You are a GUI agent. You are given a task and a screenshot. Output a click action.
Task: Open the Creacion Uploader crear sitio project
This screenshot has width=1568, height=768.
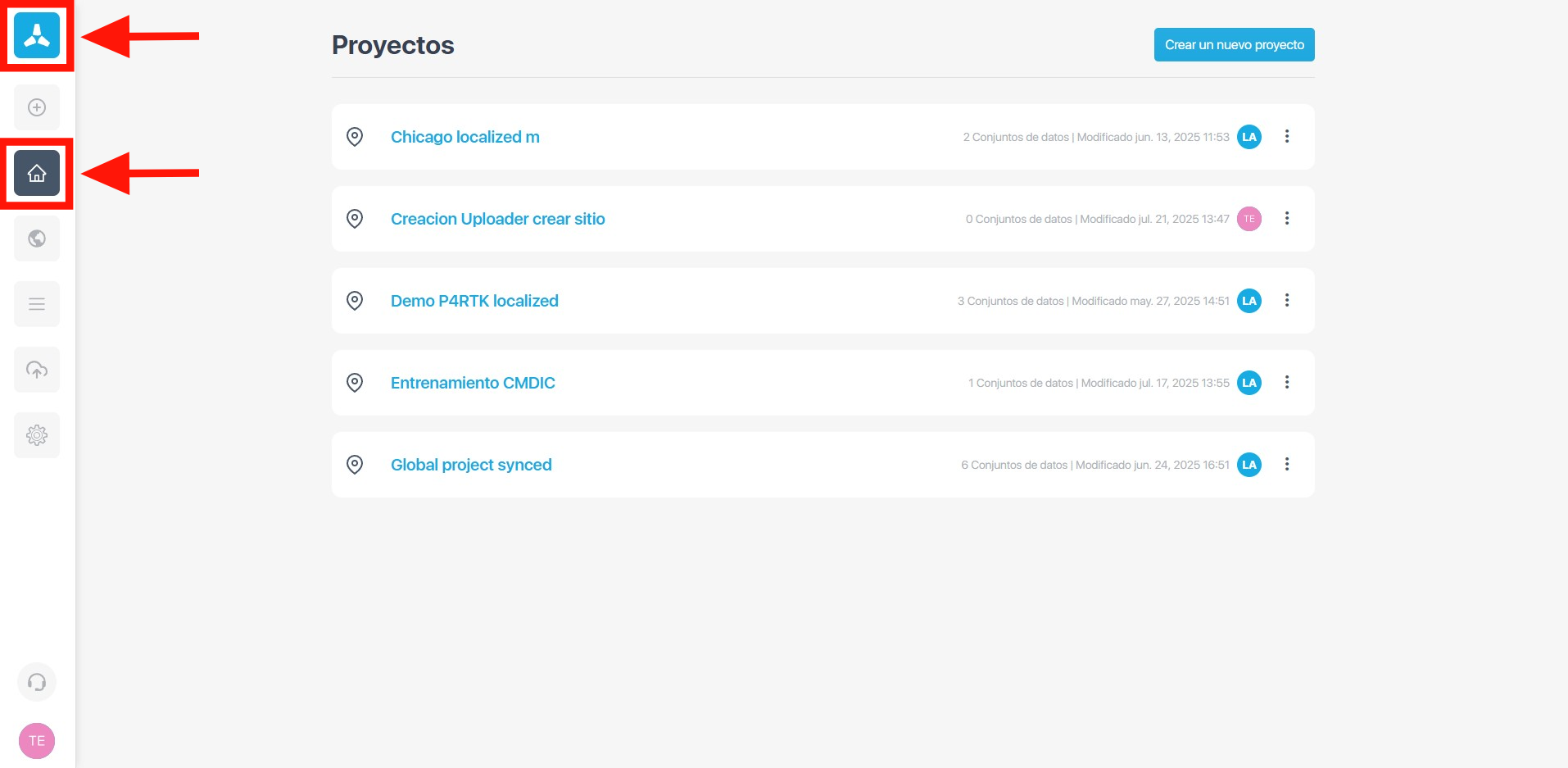click(x=497, y=219)
